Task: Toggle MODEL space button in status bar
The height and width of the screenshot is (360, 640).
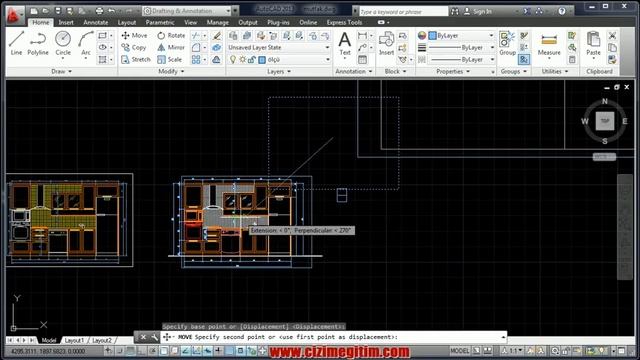Action: [460, 351]
